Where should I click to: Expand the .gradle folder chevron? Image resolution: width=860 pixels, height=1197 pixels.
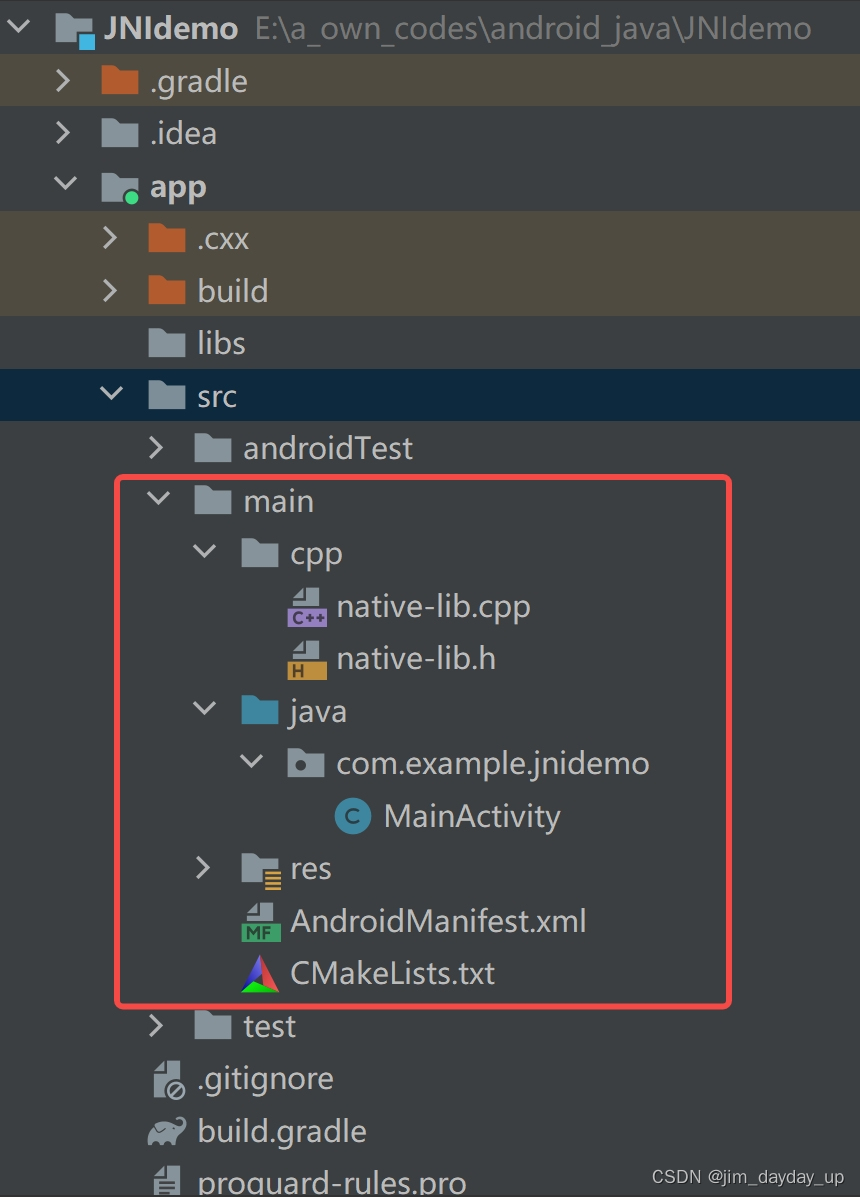click(x=63, y=80)
